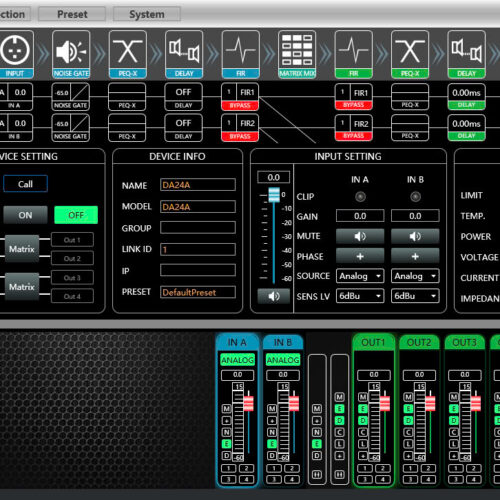
Task: Toggle the IN B phase plus button
Action: (415, 256)
